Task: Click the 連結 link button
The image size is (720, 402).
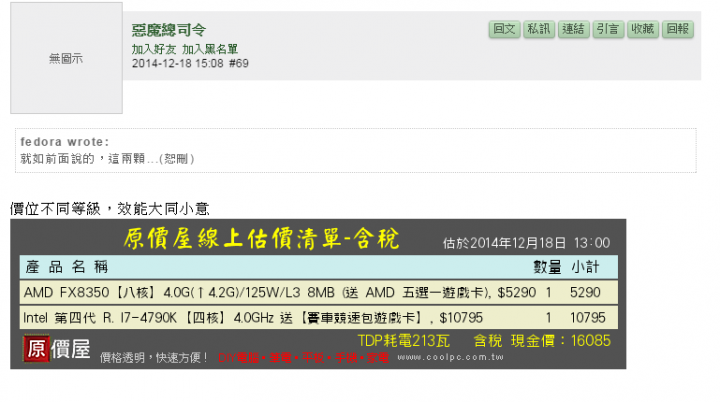Action: point(574,29)
